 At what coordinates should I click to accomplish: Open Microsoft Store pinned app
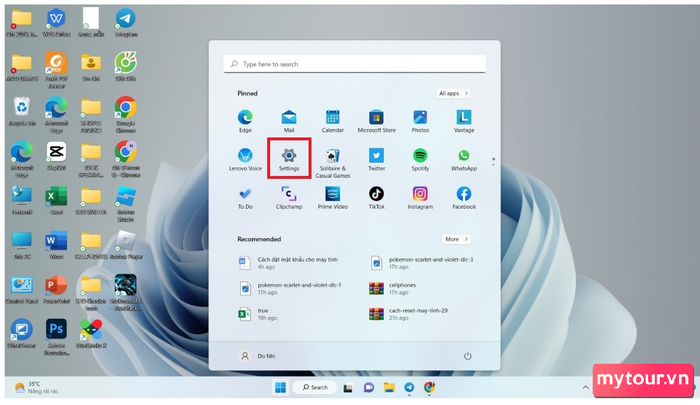coord(376,121)
